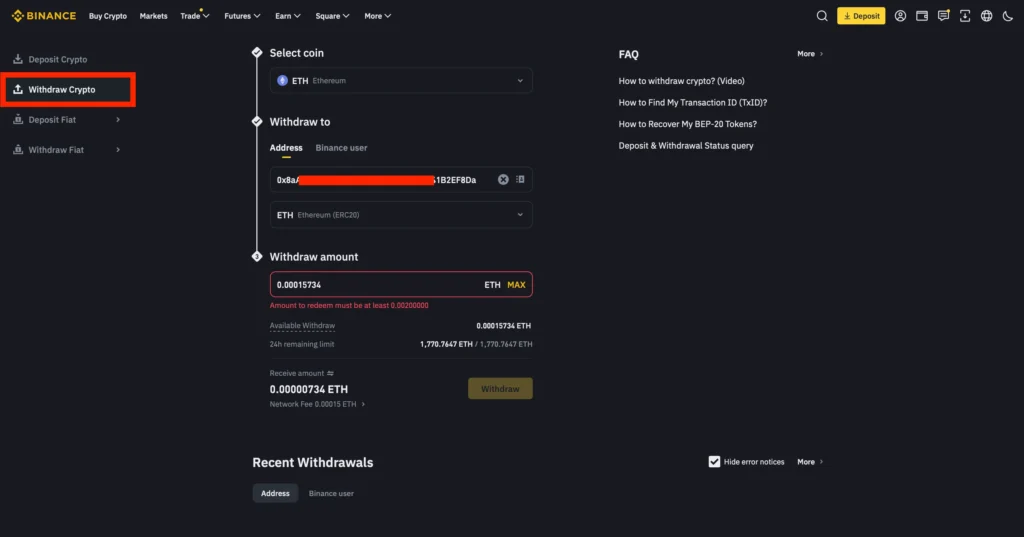This screenshot has width=1024, height=537.
Task: Expand the Network Fee details arrow
Action: (363, 404)
